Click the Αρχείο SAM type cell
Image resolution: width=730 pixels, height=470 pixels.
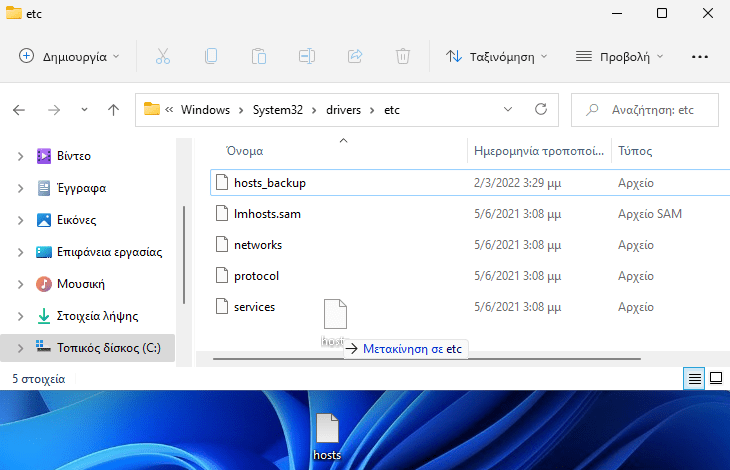(x=649, y=214)
